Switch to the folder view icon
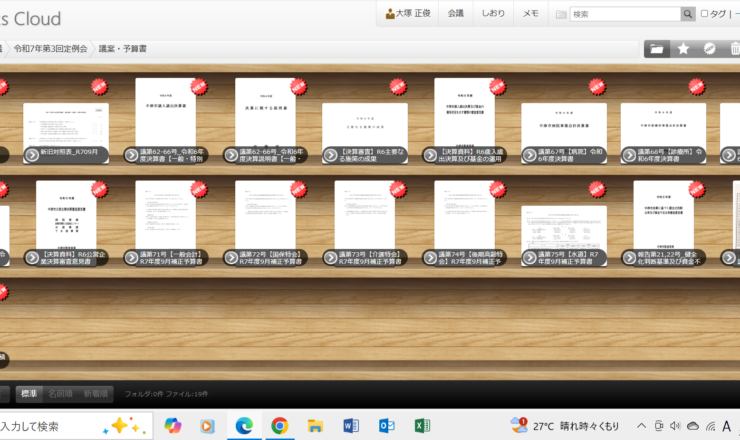 tap(657, 48)
